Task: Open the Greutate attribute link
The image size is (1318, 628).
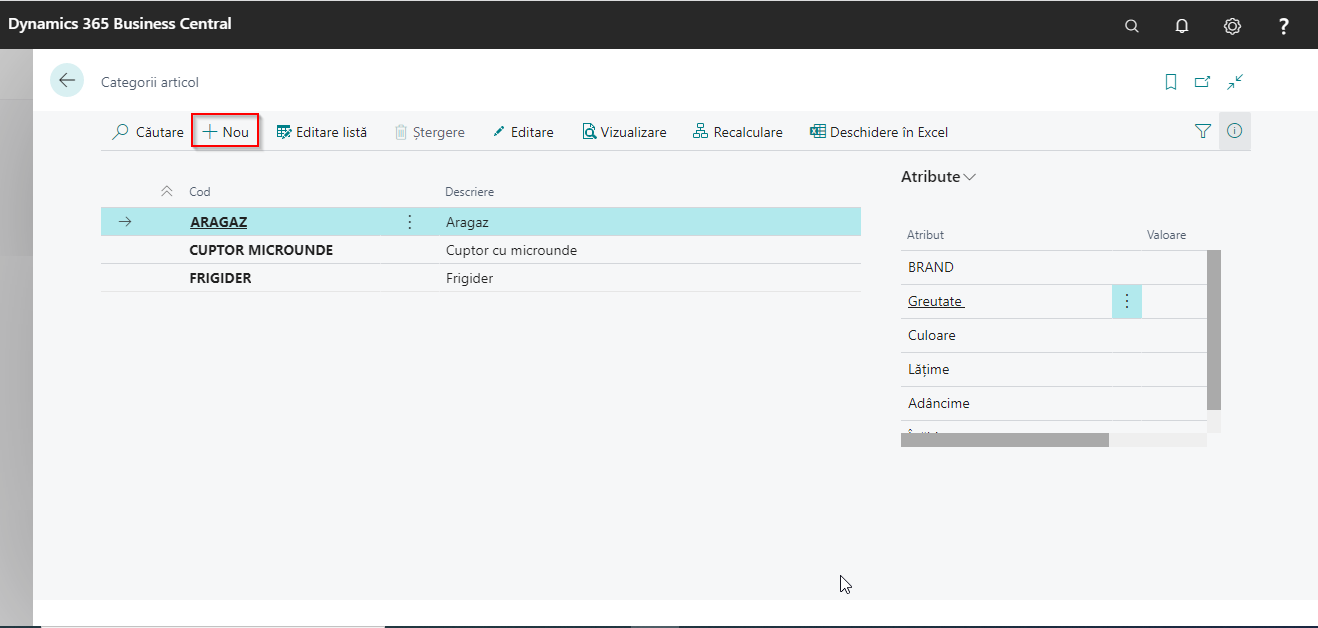Action: pos(935,301)
